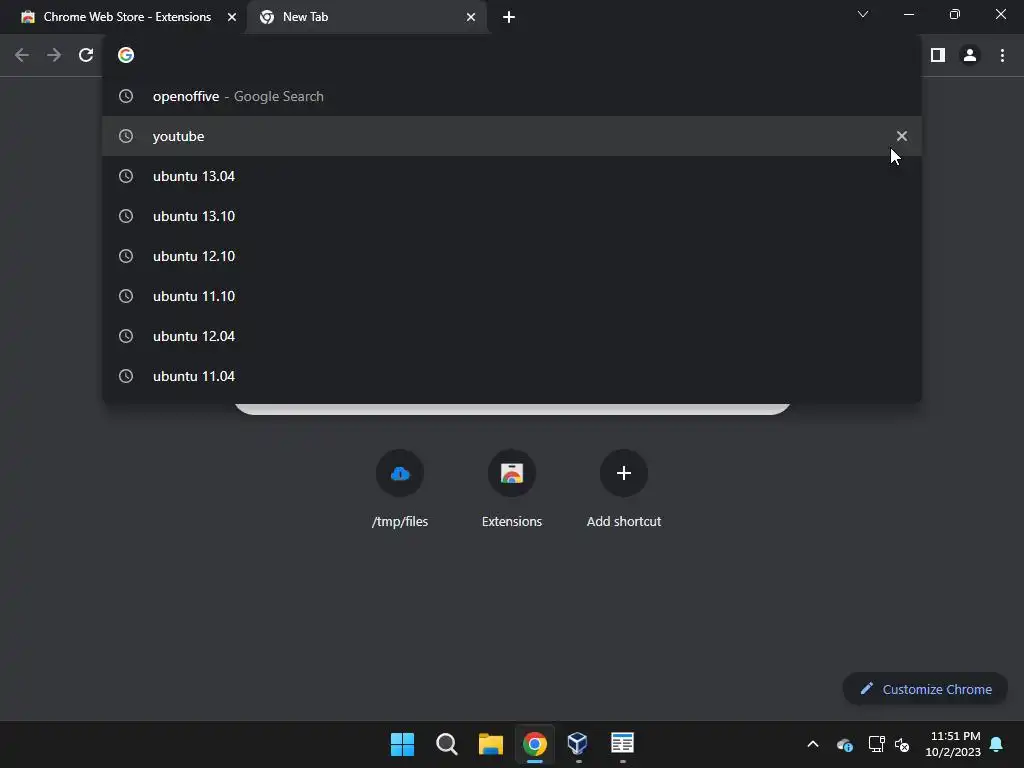
Task: Click the cloud sync tray icon
Action: (x=844, y=744)
